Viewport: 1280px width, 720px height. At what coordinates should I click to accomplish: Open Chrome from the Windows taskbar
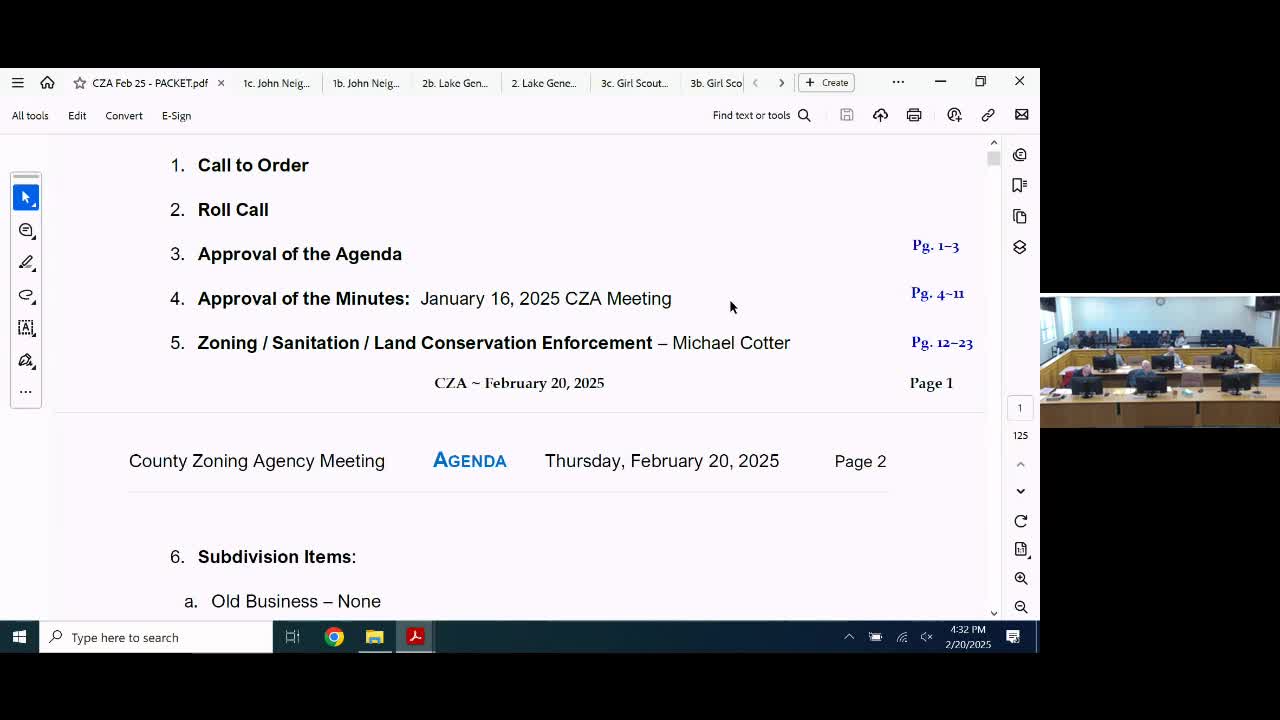tap(334, 637)
